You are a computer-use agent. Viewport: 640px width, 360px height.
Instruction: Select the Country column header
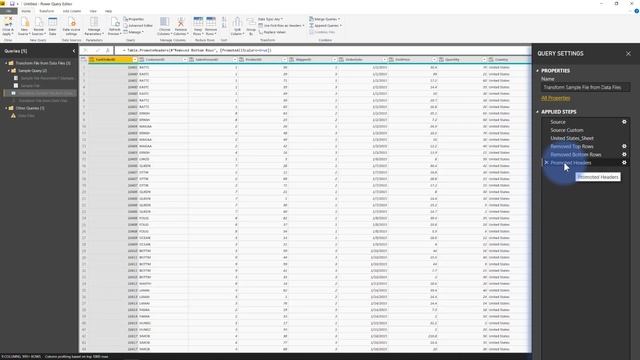click(509, 60)
